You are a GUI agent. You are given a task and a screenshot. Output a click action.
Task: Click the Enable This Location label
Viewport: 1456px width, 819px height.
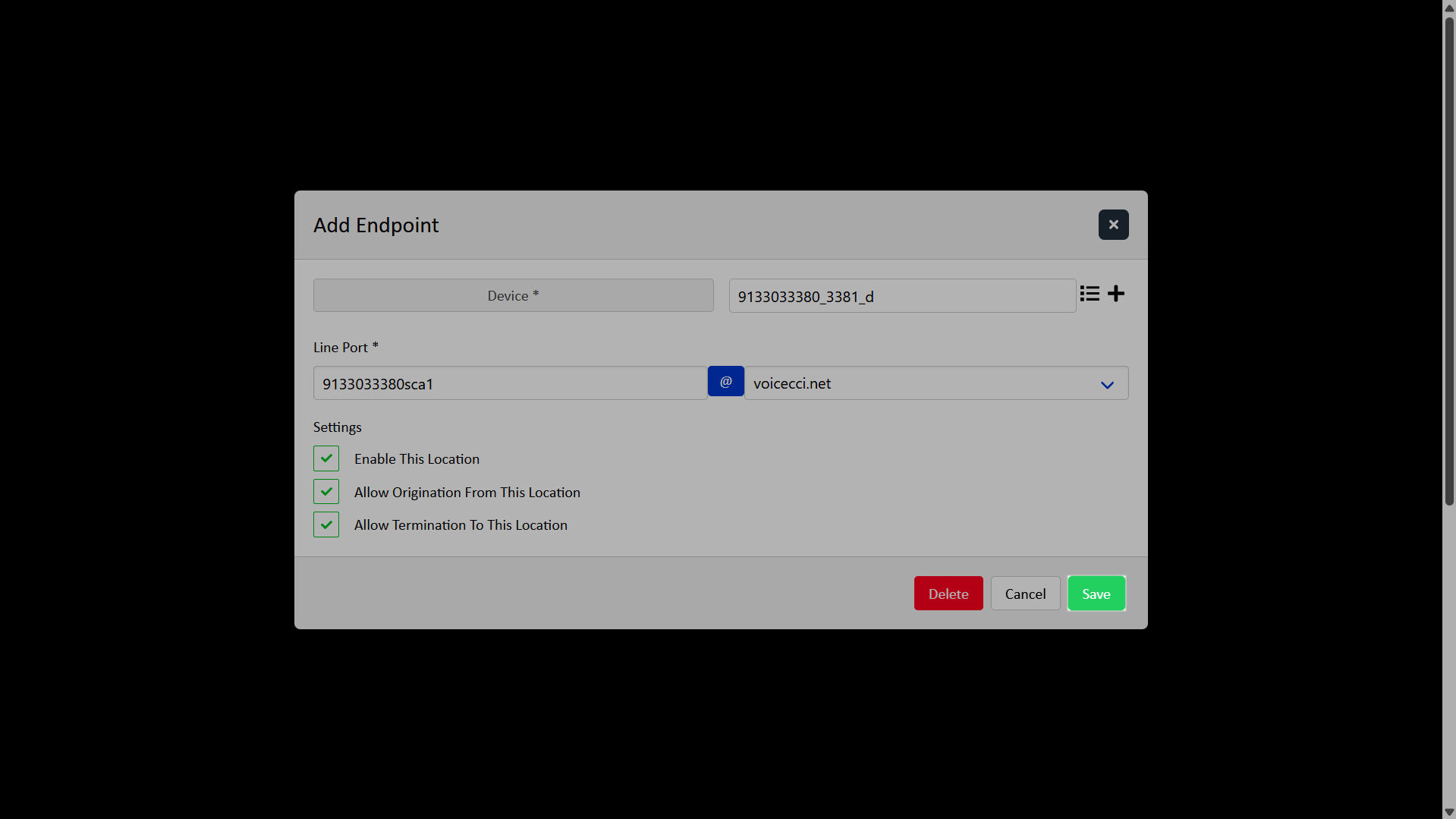pos(417,459)
